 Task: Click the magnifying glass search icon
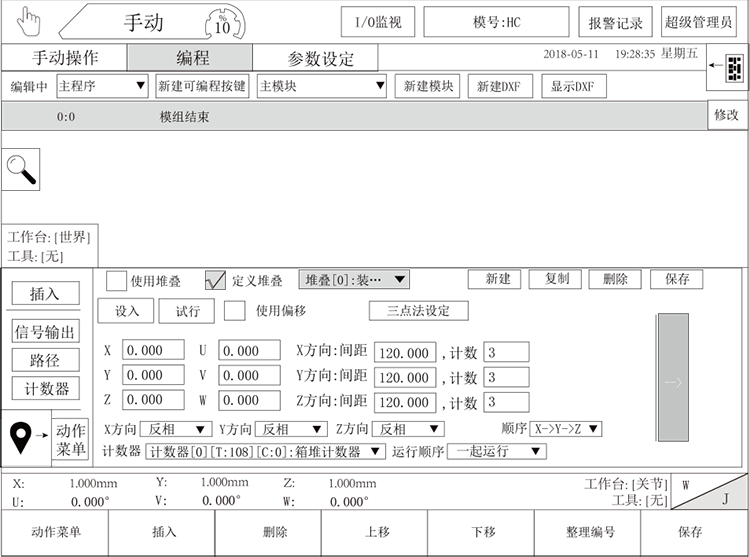(x=21, y=168)
